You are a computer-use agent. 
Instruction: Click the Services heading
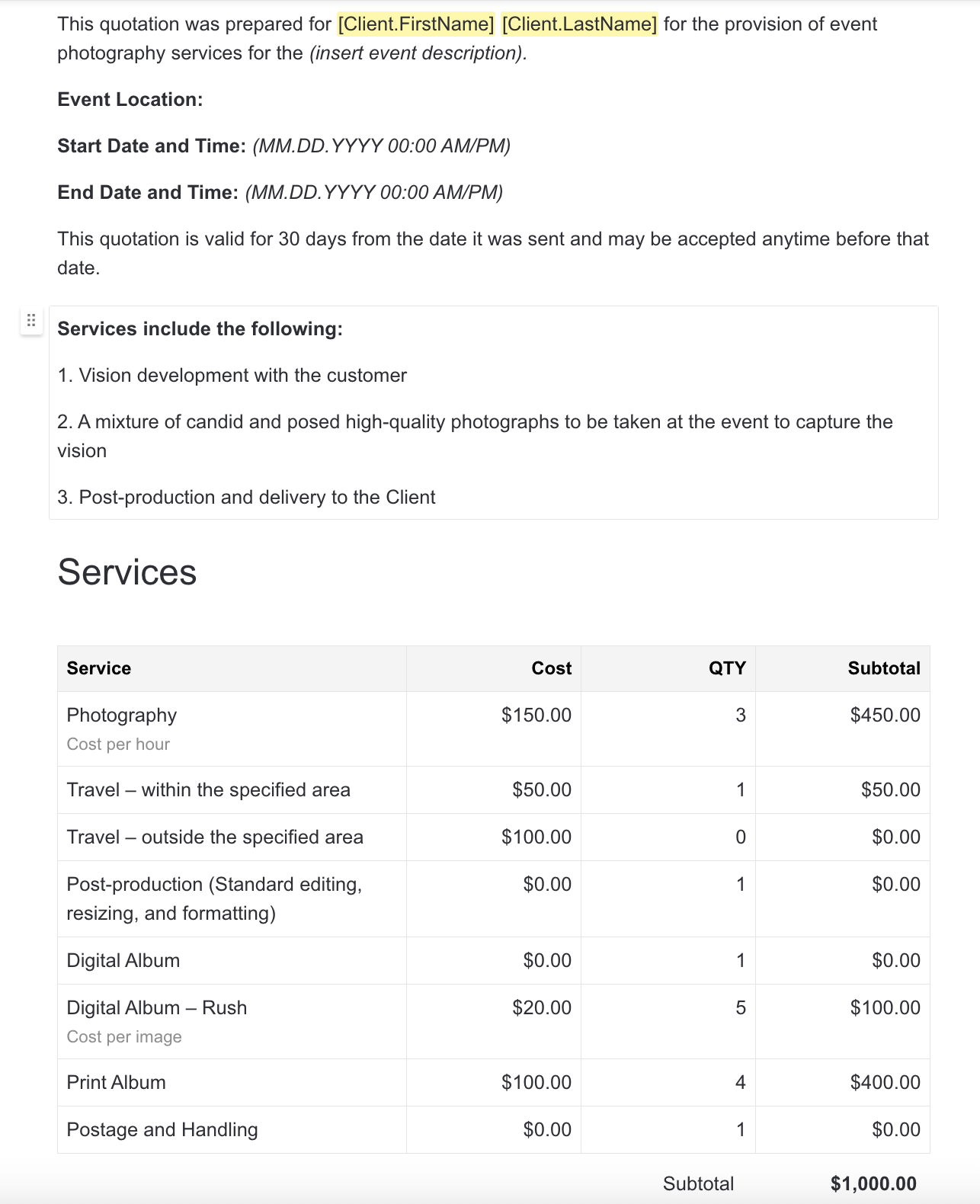[127, 572]
